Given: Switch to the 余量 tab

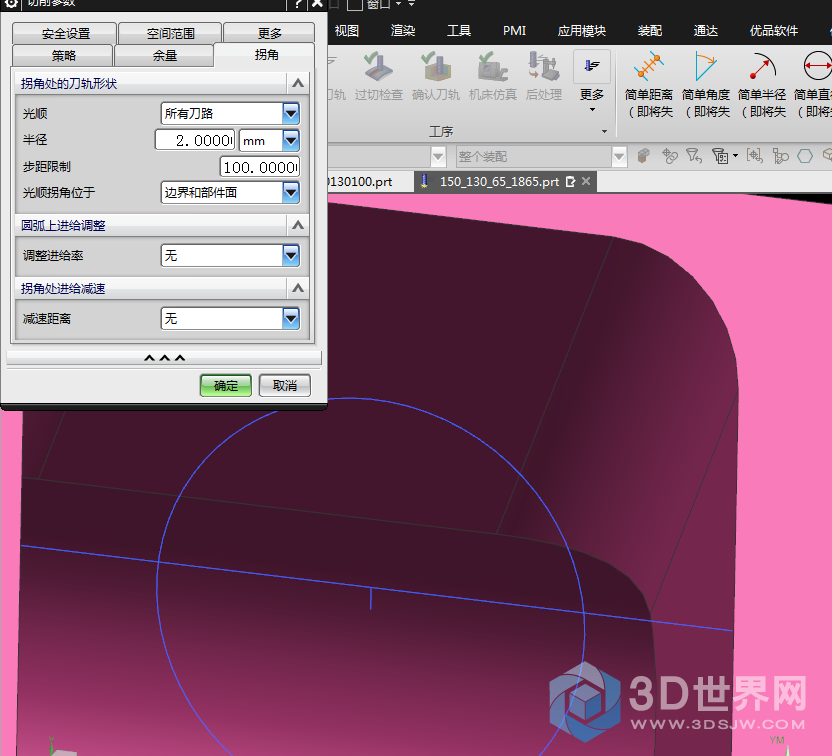Looking at the screenshot, I should [164, 55].
